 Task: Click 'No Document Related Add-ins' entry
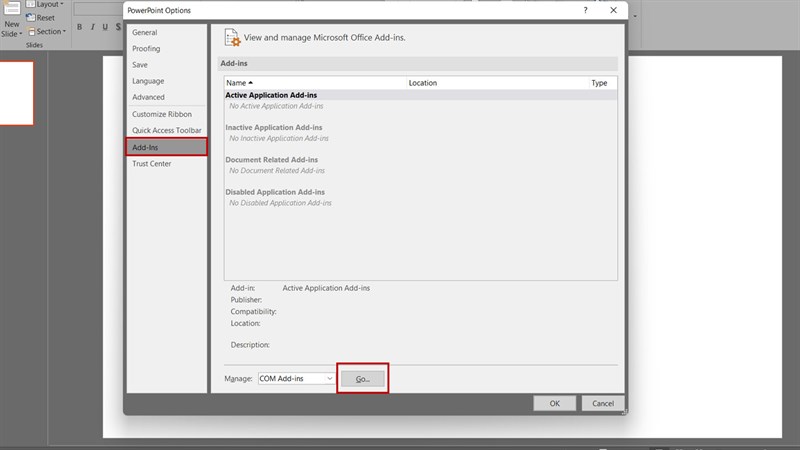pyautogui.click(x=277, y=170)
